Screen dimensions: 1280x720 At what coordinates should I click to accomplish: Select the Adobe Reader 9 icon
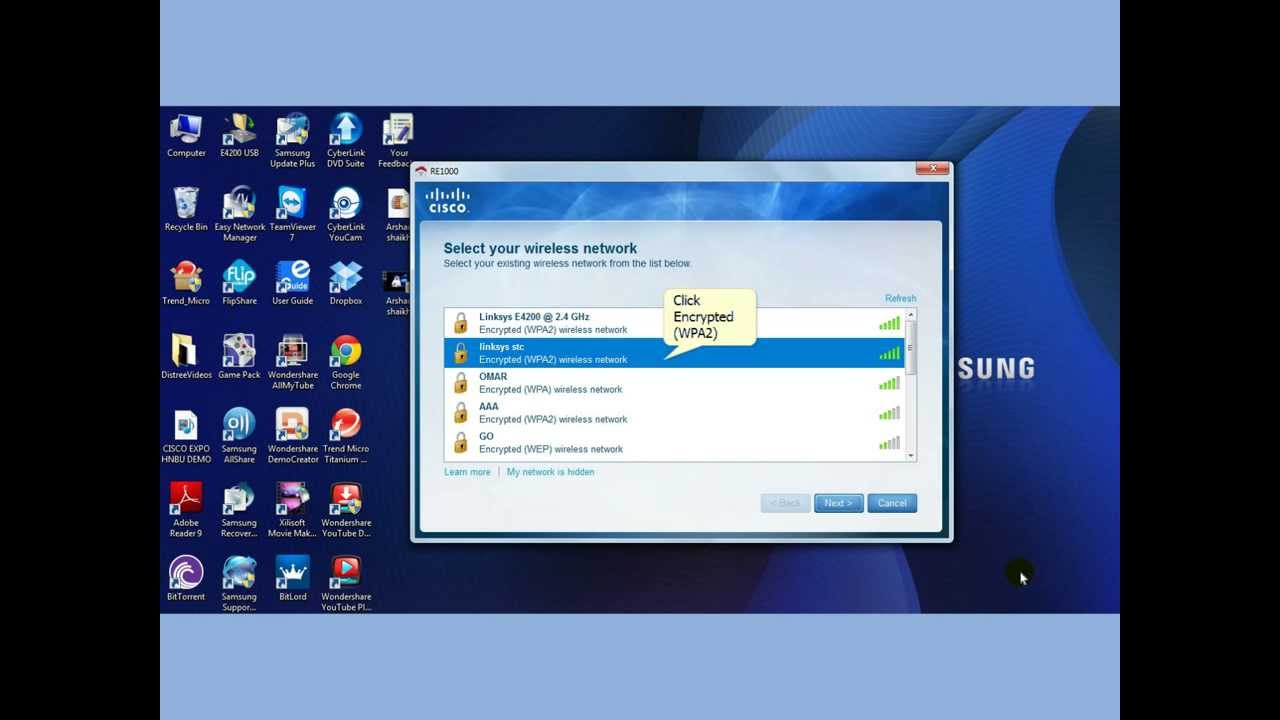[x=186, y=511]
